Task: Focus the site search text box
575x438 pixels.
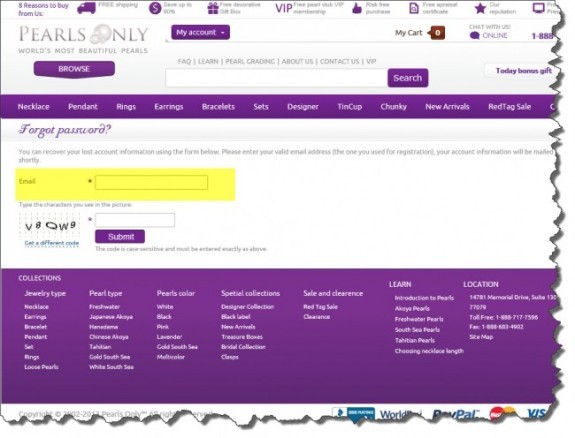Action: pos(276,78)
